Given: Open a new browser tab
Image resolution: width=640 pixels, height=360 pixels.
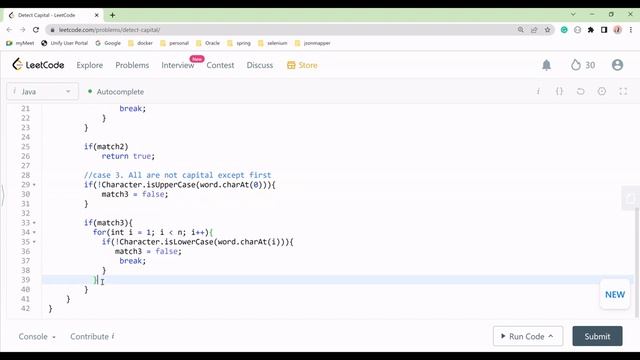Looking at the screenshot, I should coord(112,15).
